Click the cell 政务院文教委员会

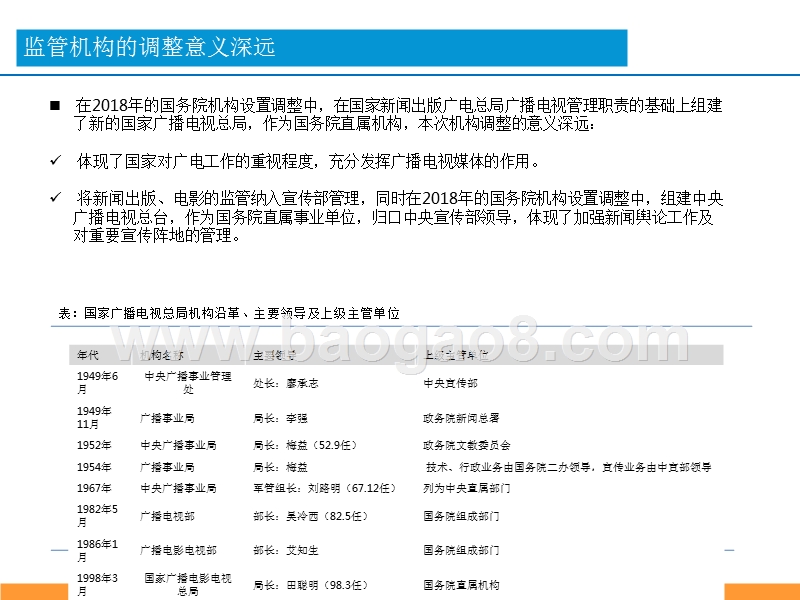[467, 445]
